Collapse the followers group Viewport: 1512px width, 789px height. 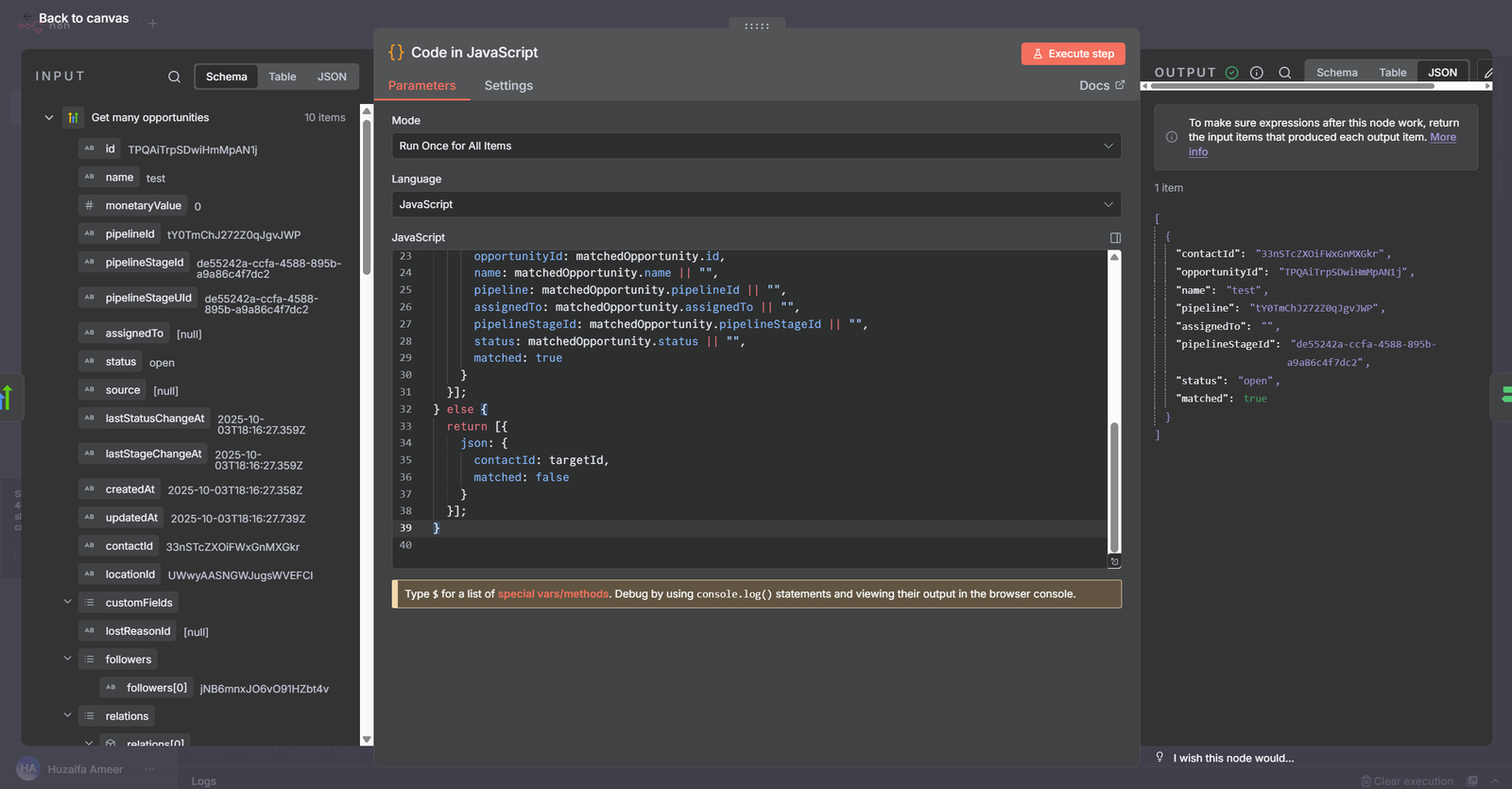67,659
